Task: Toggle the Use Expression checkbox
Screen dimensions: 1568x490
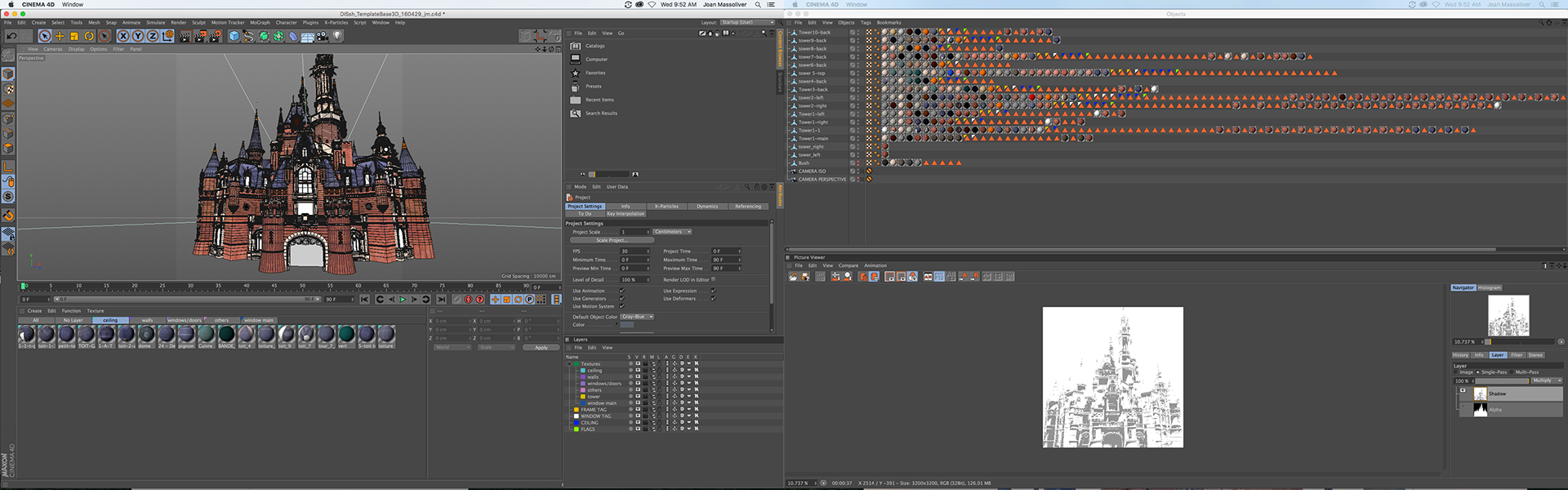Action: 713,291
